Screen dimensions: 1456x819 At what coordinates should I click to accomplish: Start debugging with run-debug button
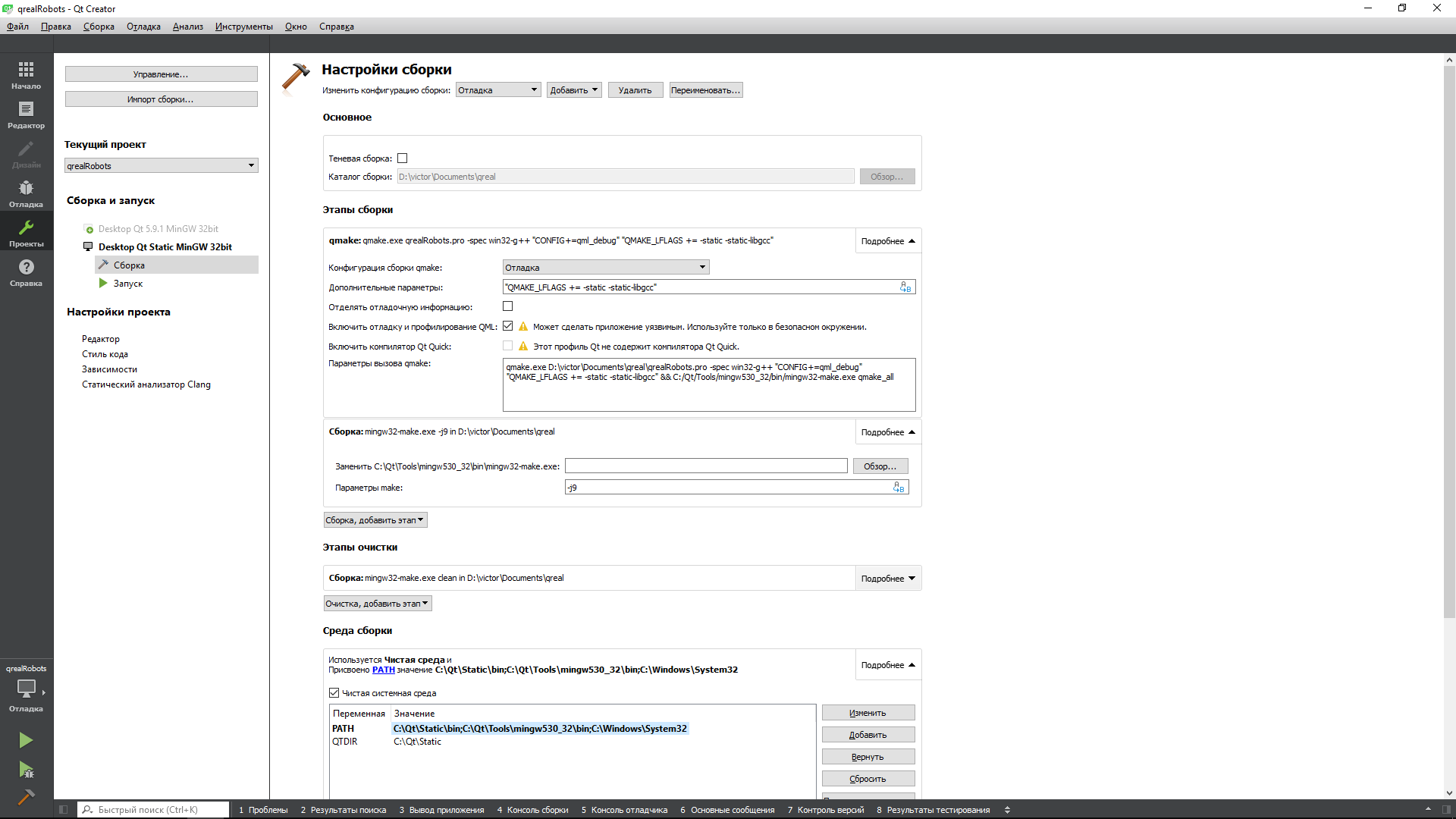[26, 770]
